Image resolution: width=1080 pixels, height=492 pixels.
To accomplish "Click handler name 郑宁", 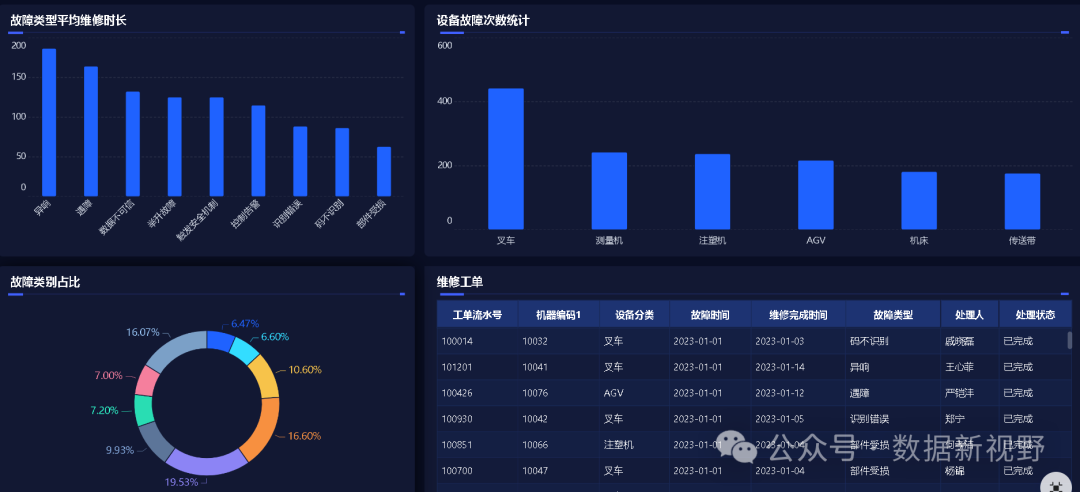I will click(x=955, y=419).
